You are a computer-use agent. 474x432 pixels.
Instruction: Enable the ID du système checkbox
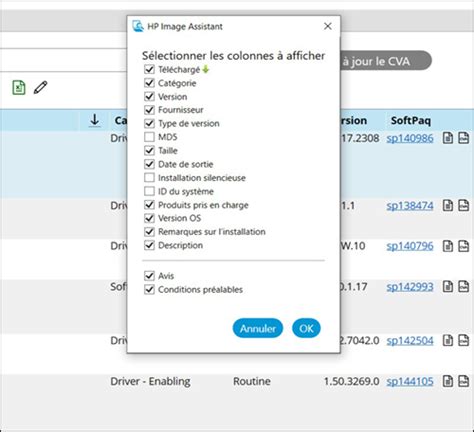tap(149, 191)
